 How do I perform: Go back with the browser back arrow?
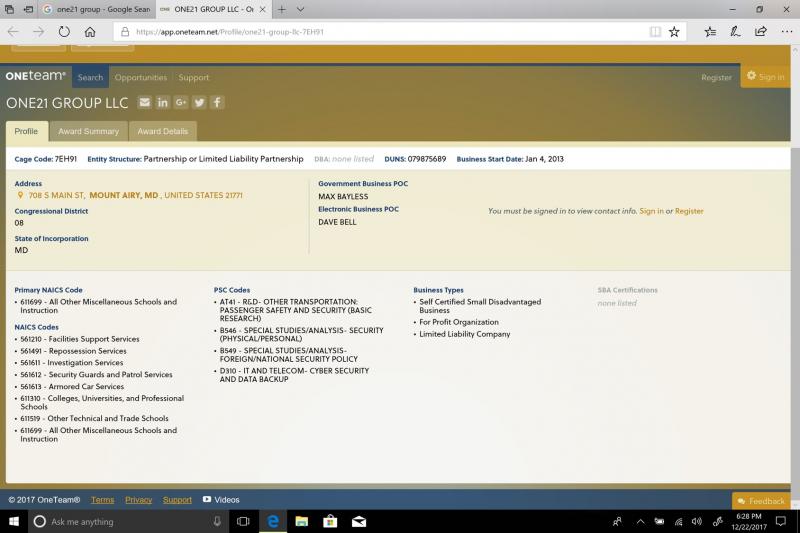pyautogui.click(x=13, y=32)
